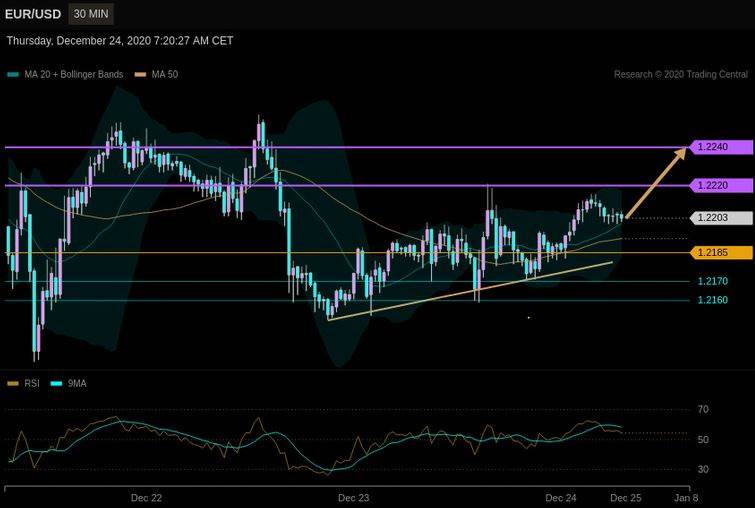
Task: Click the 1.2240 resistance price tag
Action: tap(720, 147)
